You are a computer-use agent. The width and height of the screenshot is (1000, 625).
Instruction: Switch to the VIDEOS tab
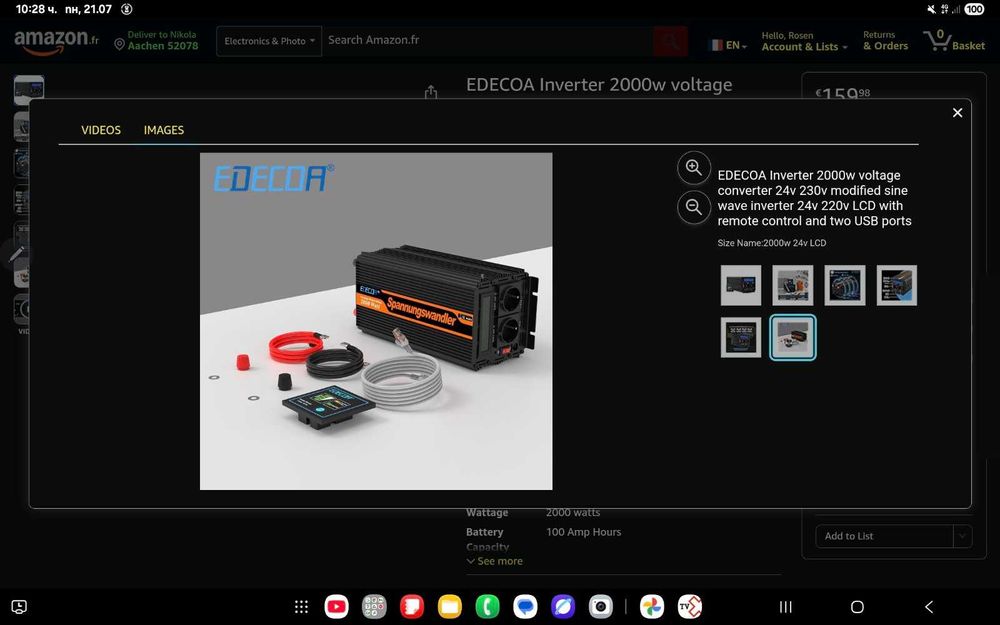pyautogui.click(x=101, y=130)
